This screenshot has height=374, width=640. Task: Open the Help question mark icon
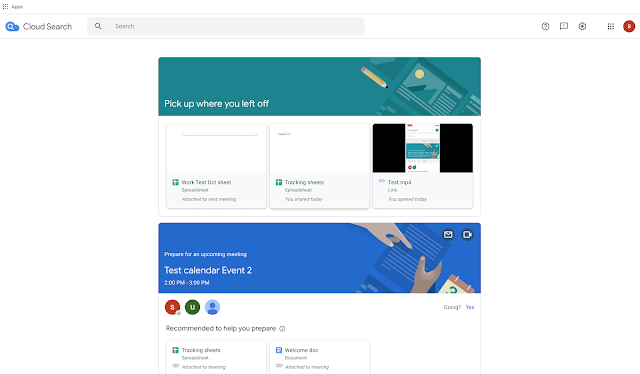(545, 26)
